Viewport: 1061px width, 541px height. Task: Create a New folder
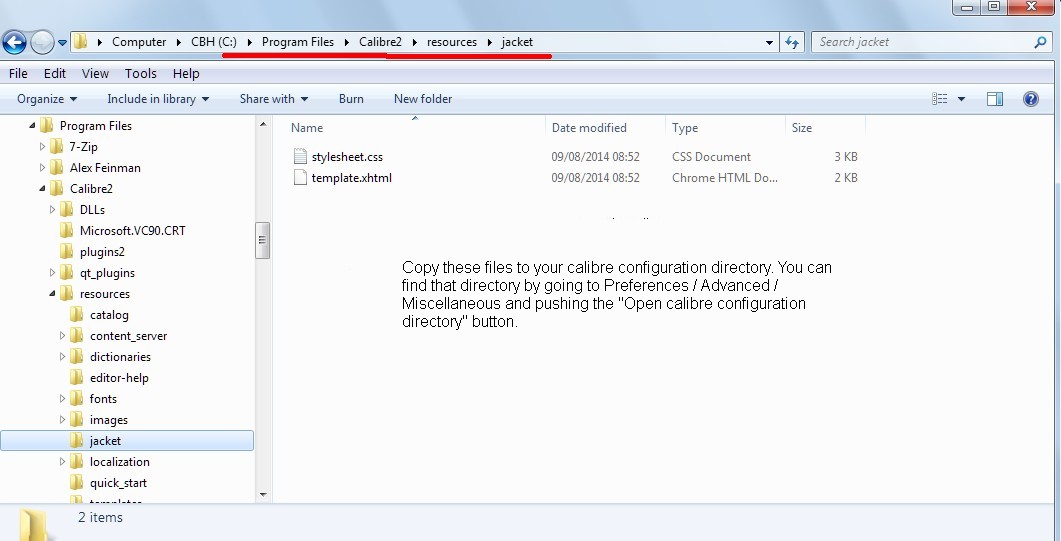pyautogui.click(x=423, y=99)
